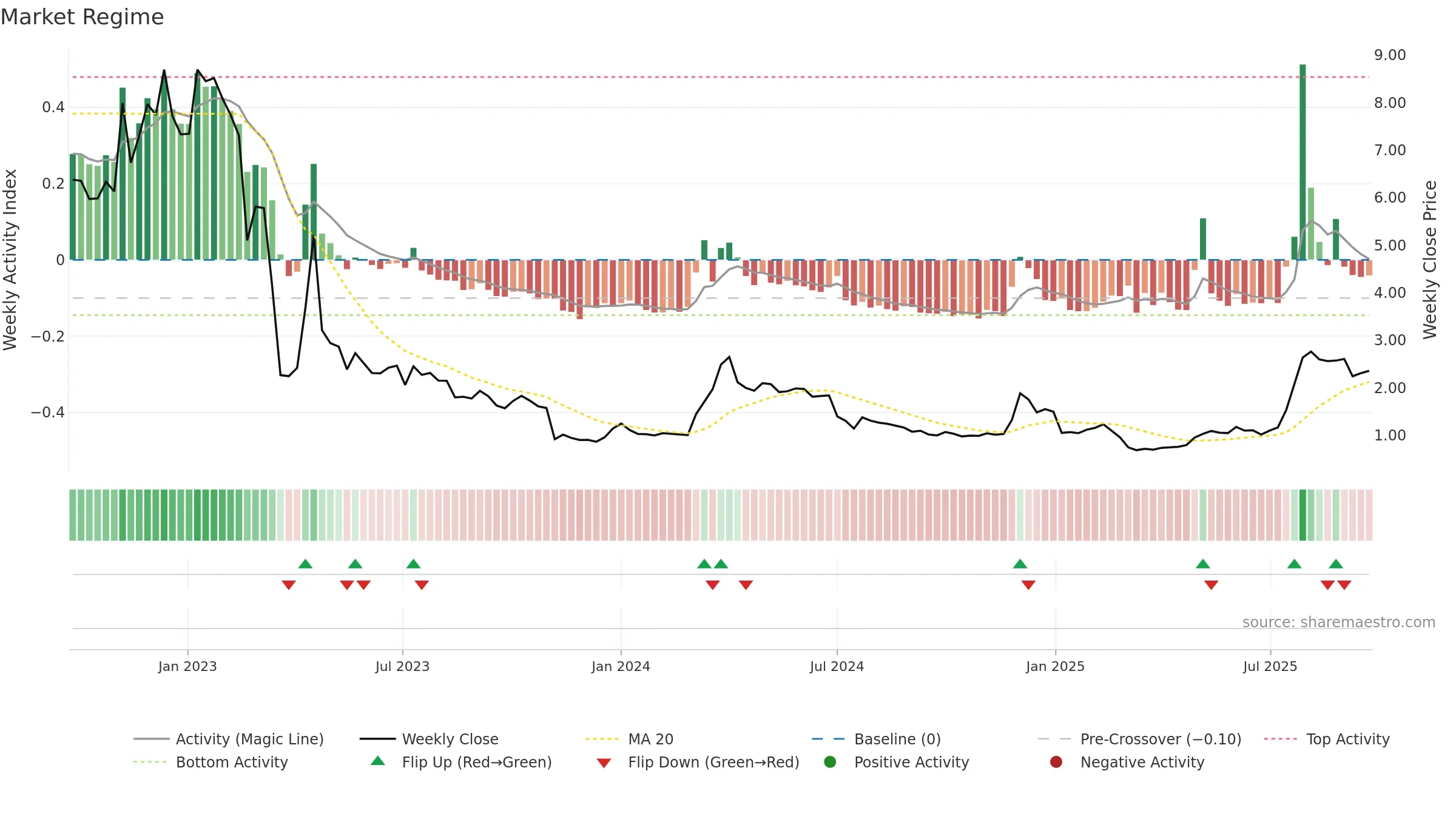Click the Jan 2024 x-axis label
Viewport: 1456px width, 819px height.
(621, 666)
